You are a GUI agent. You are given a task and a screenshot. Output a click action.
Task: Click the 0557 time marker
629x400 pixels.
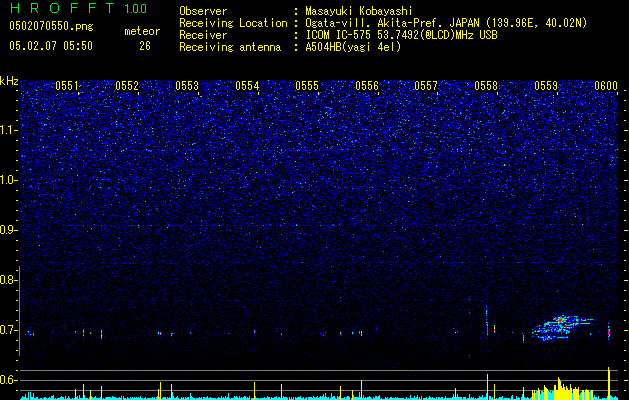click(426, 86)
